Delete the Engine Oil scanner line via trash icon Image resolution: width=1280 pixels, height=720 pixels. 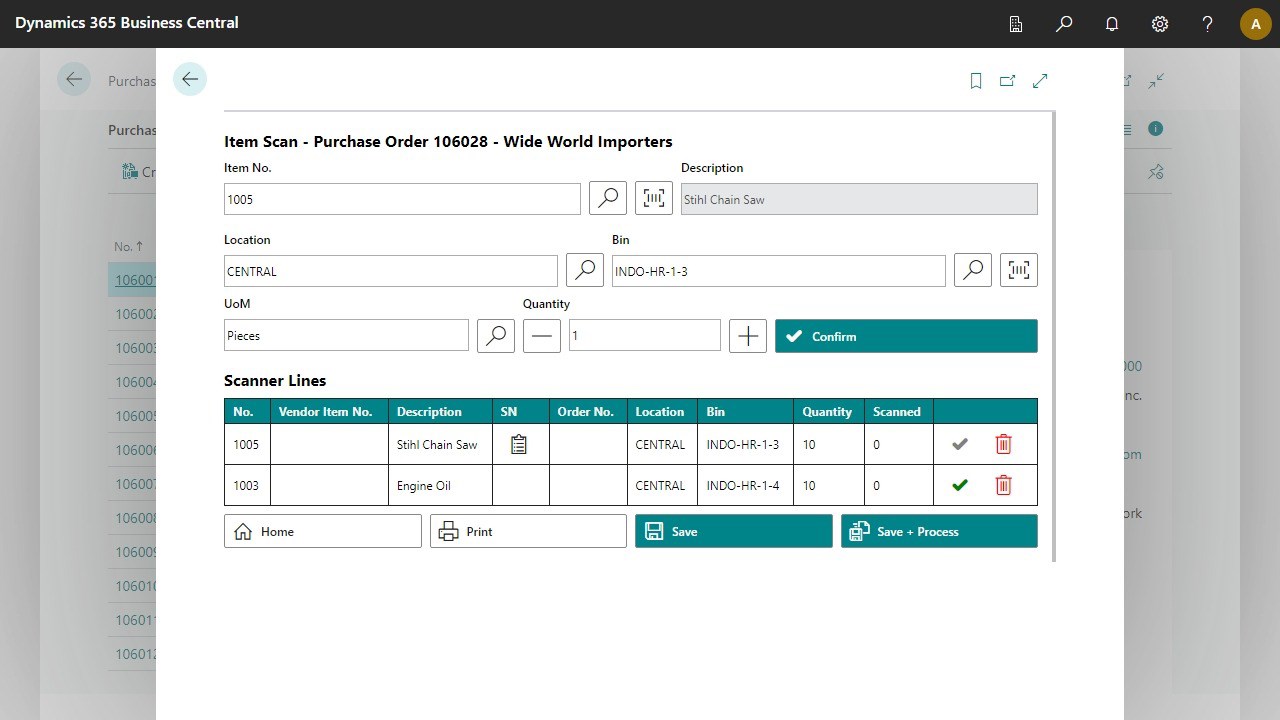1003,485
